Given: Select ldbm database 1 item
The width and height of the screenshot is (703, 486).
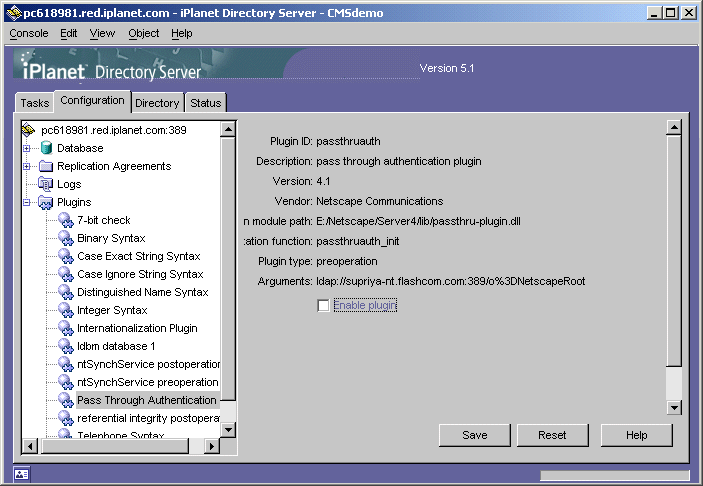Looking at the screenshot, I should click(116, 346).
